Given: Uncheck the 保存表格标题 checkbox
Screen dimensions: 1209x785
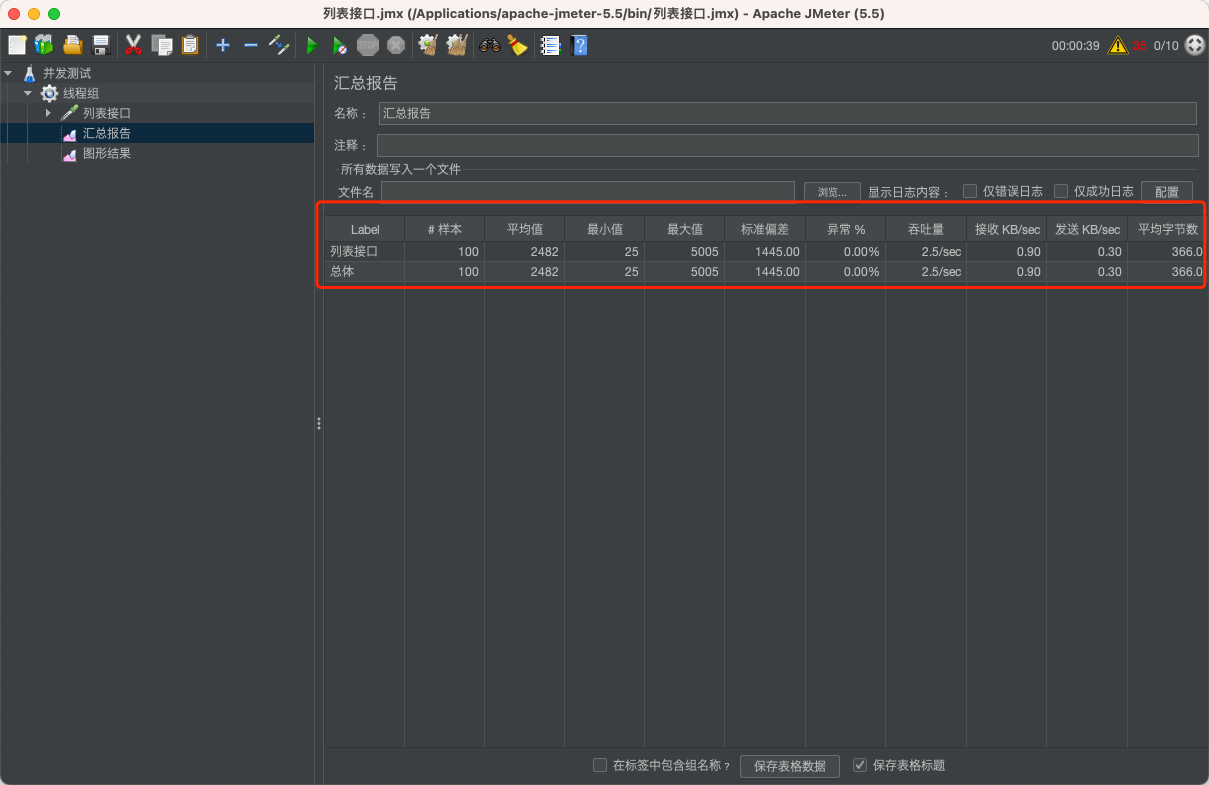Looking at the screenshot, I should [x=860, y=765].
